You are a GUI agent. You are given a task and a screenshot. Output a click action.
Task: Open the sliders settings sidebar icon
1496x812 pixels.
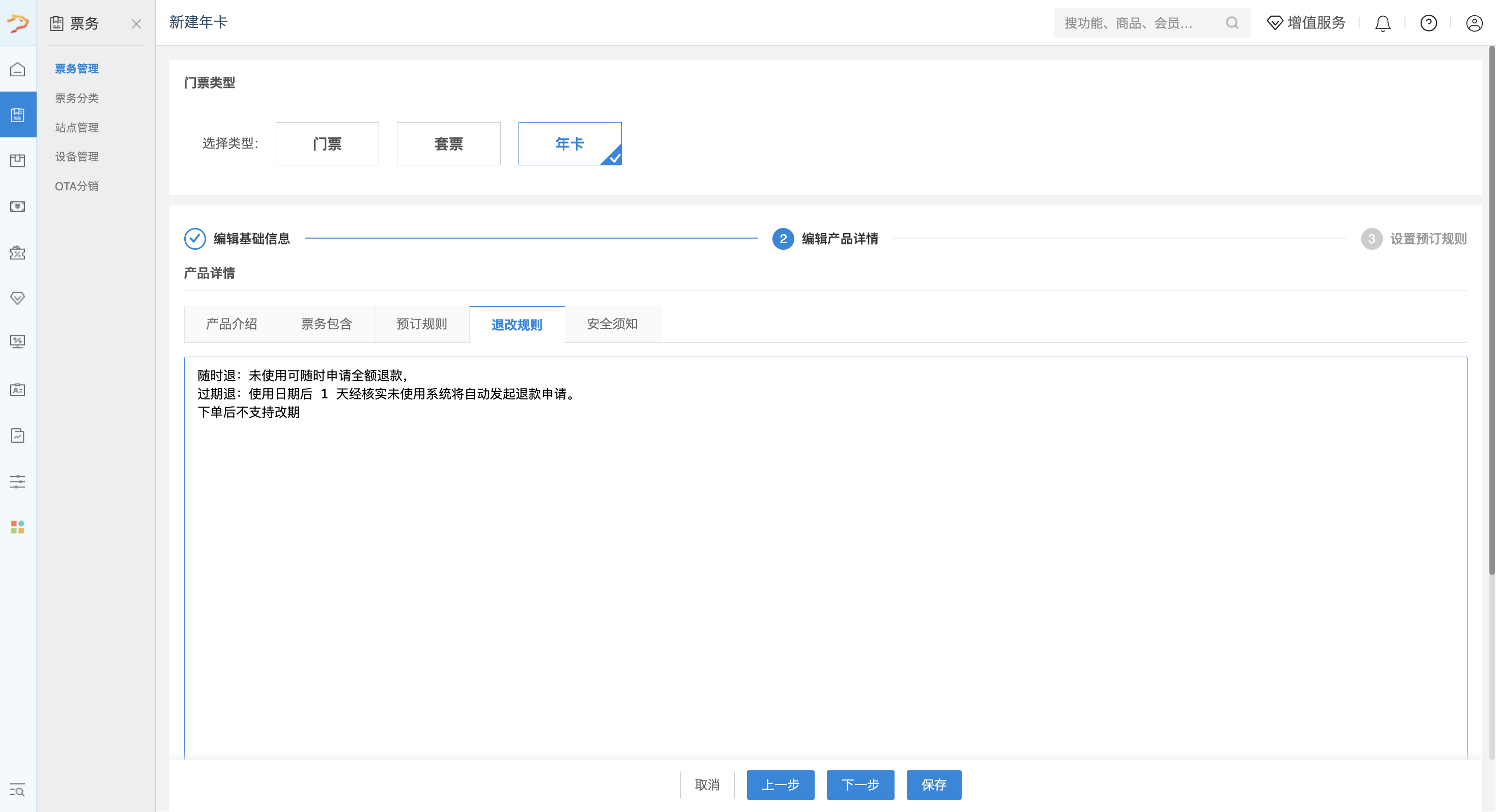coord(17,481)
